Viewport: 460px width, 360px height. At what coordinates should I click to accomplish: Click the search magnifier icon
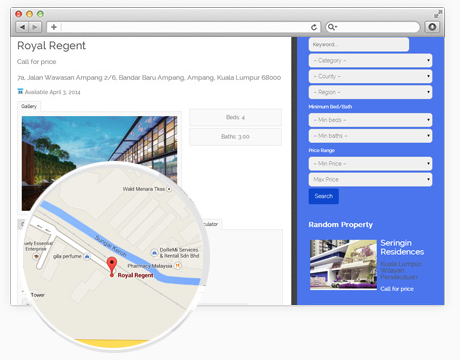331,27
